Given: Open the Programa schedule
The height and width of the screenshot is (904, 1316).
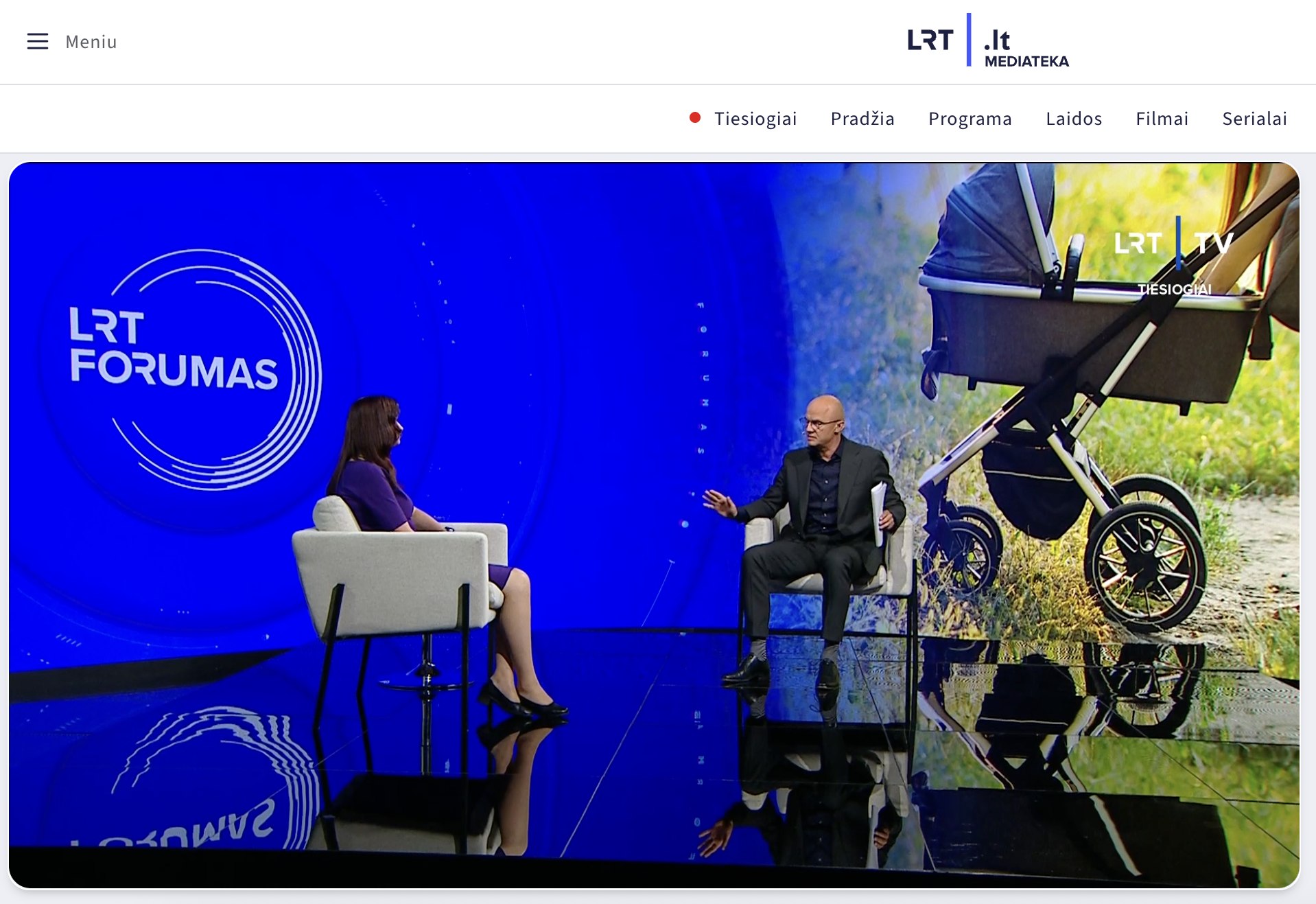Looking at the screenshot, I should [970, 119].
